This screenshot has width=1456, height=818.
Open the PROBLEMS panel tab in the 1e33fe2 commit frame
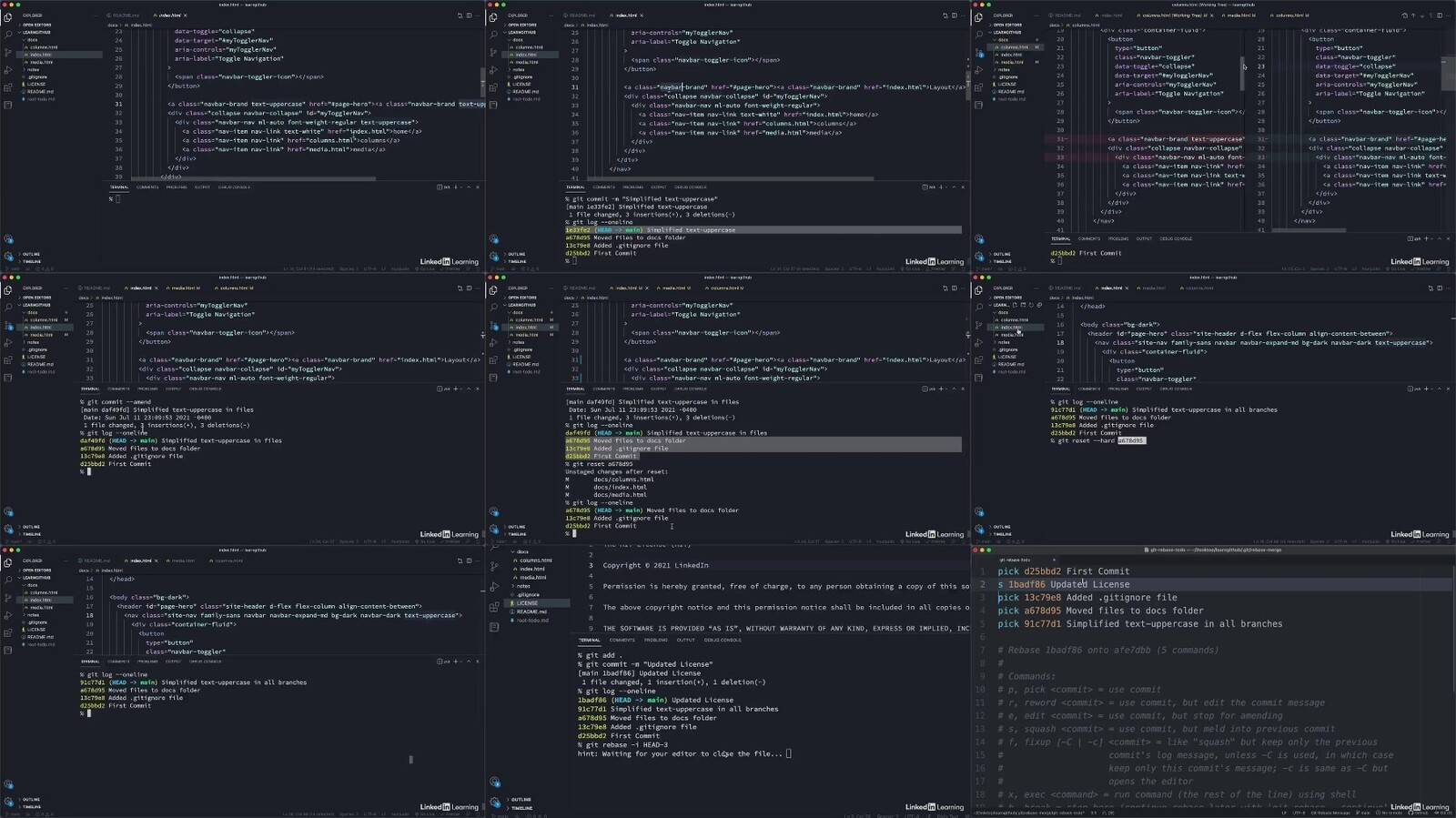click(633, 187)
